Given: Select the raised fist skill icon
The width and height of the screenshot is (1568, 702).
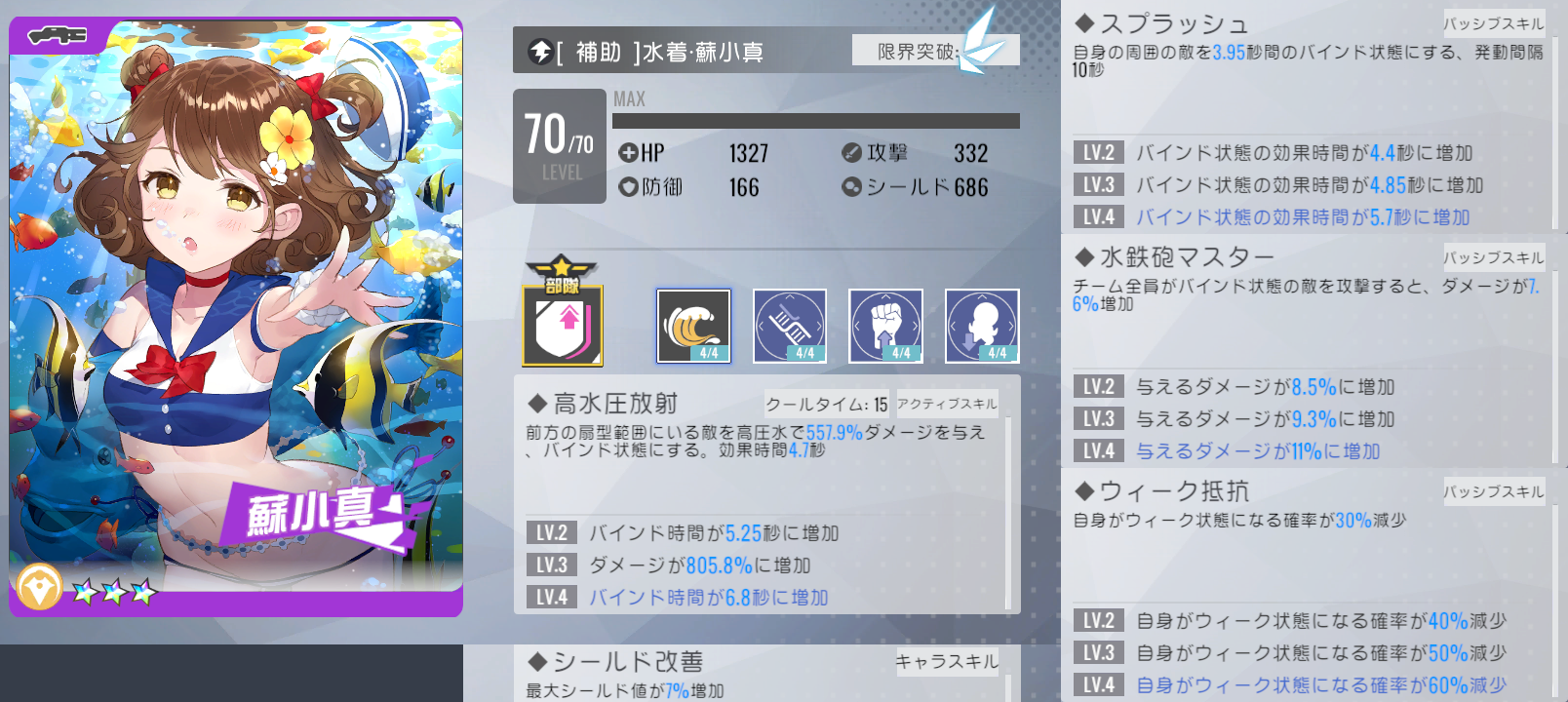Looking at the screenshot, I should coord(885,326).
